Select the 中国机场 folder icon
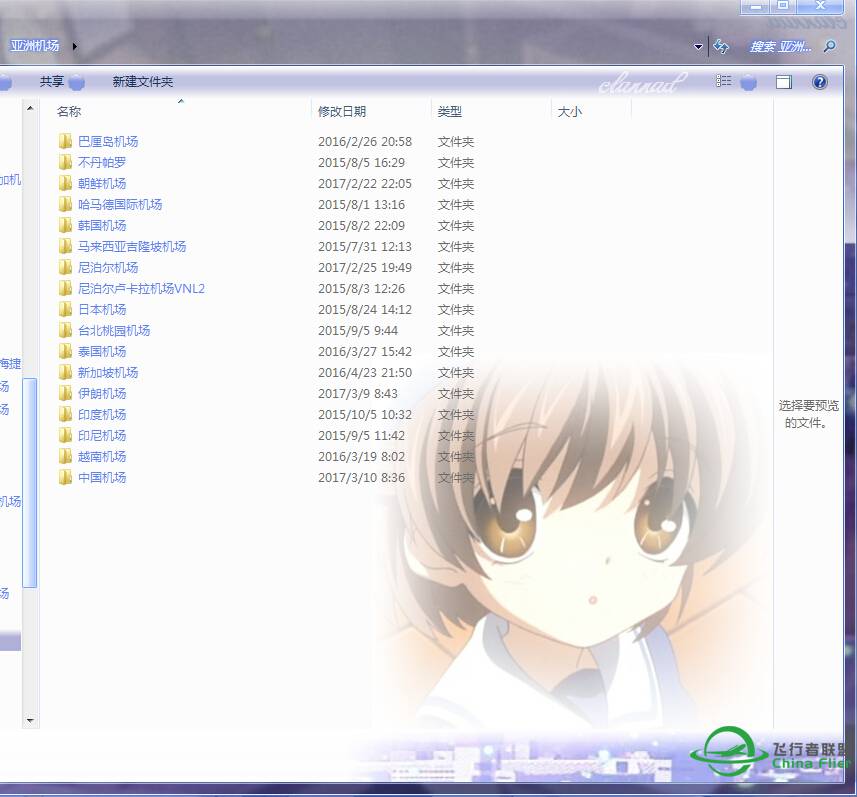Image resolution: width=857 pixels, height=797 pixels. click(66, 477)
